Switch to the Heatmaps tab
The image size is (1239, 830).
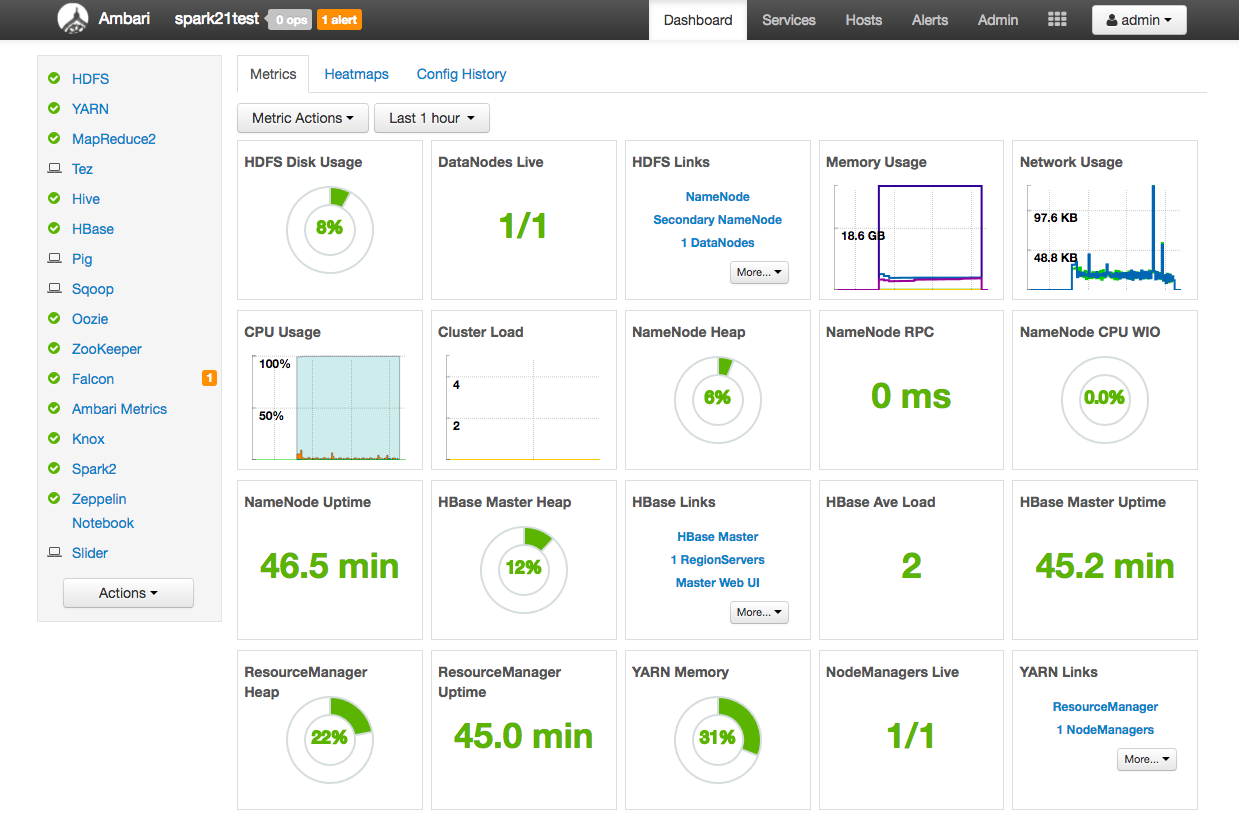click(356, 73)
